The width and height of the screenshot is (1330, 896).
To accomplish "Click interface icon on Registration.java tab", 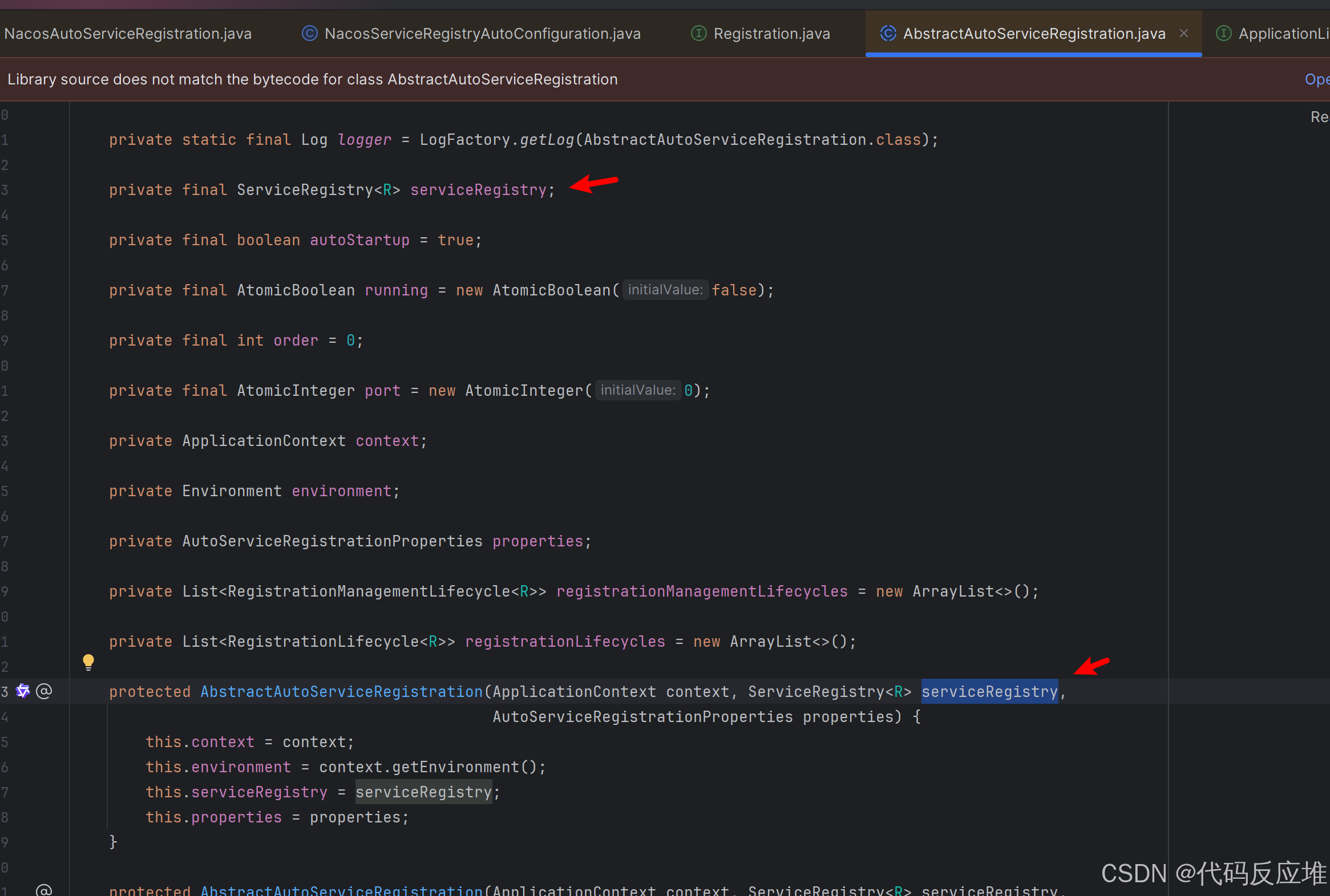I will [x=698, y=34].
